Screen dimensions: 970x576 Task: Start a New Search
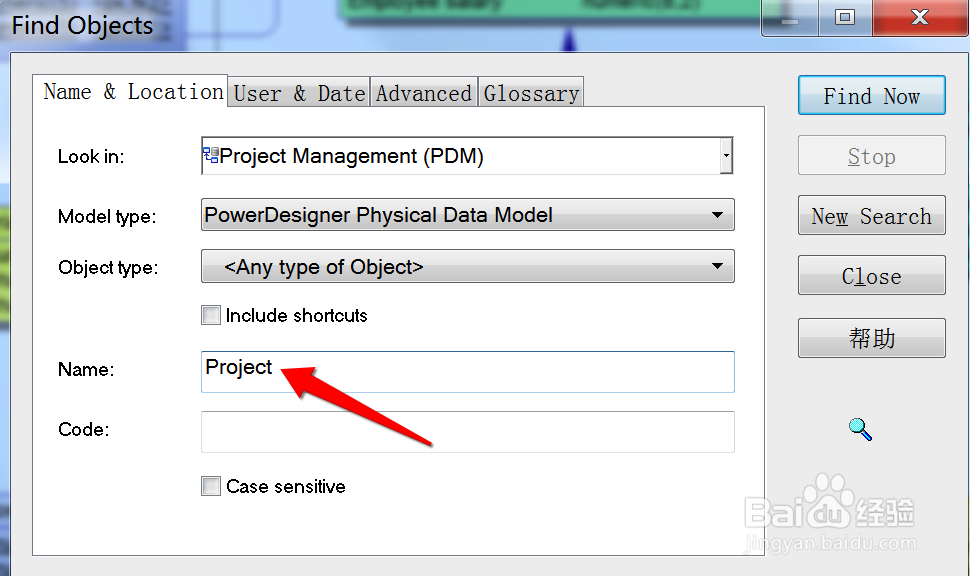tap(872, 215)
